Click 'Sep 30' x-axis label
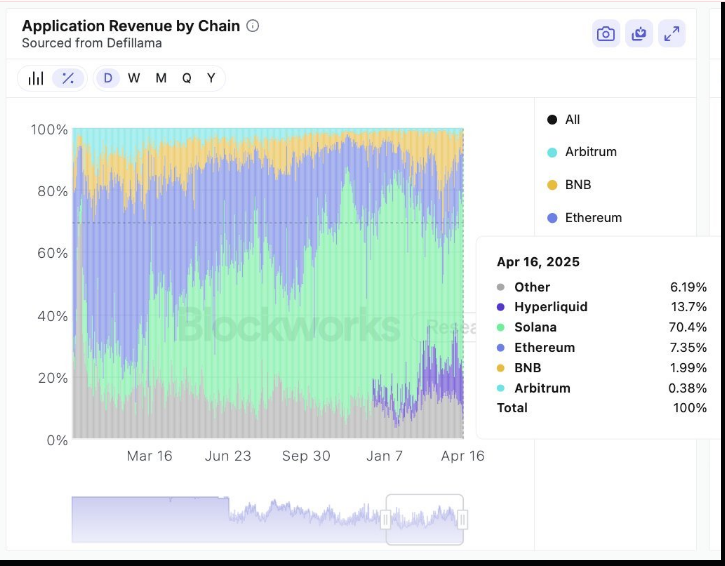Viewport: 725px width, 566px height. (306, 456)
